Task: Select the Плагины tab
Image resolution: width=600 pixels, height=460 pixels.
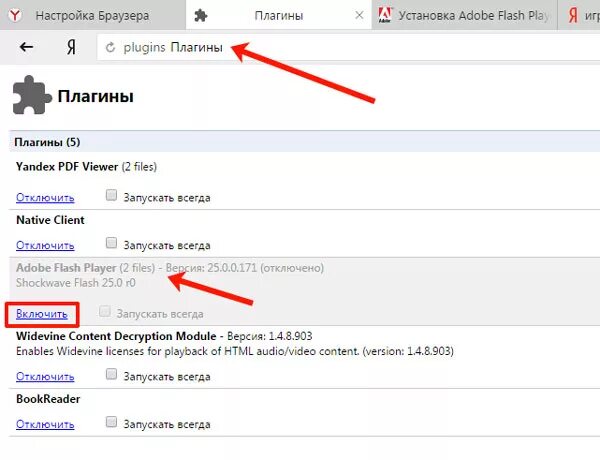Action: (279, 15)
